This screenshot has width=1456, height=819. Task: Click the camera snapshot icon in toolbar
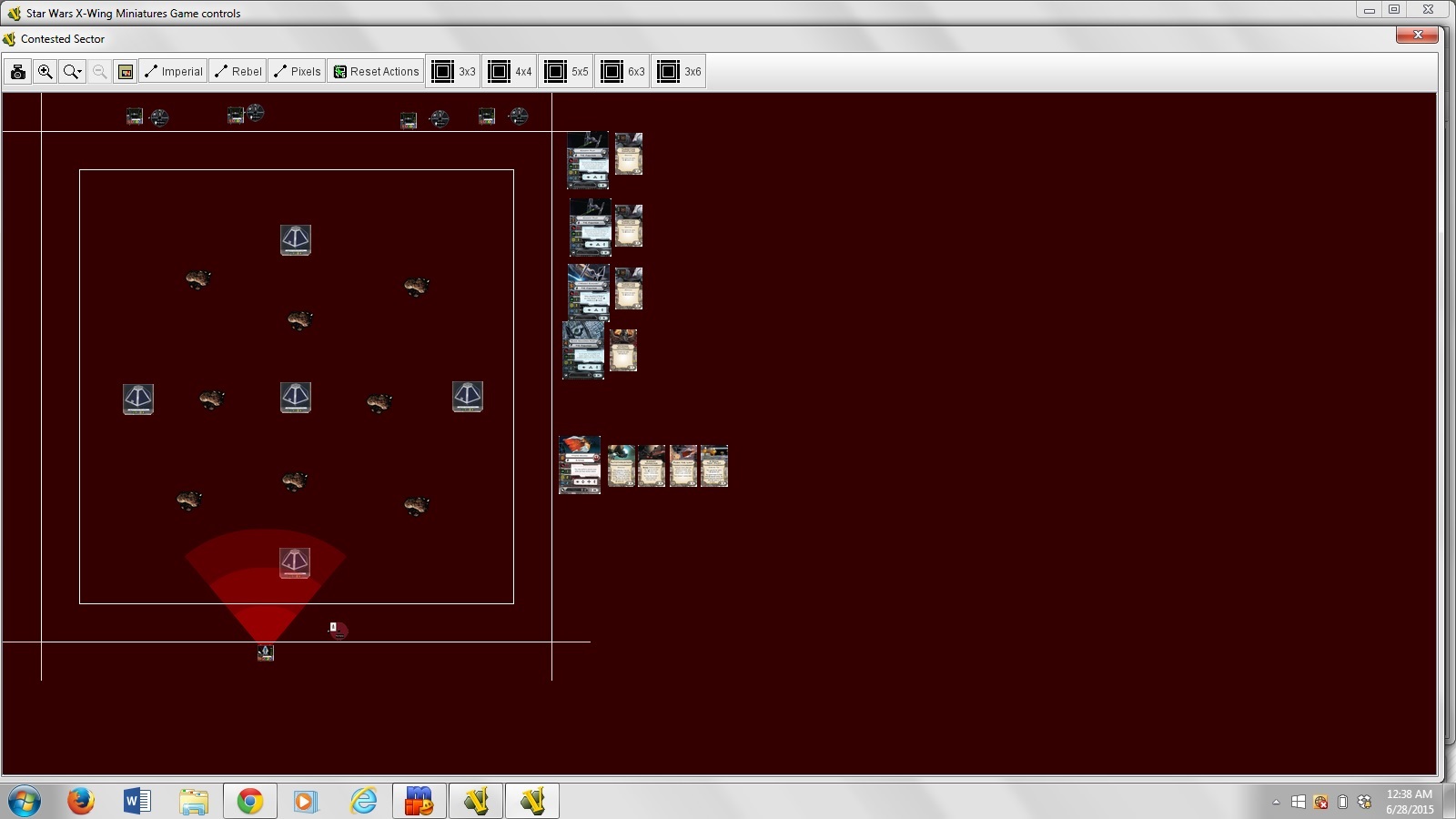point(18,72)
